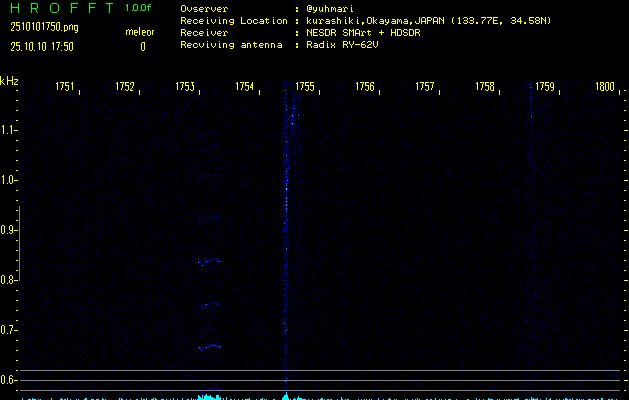Click the observer name @yuhmari
The height and width of the screenshot is (400, 629).
point(330,8)
